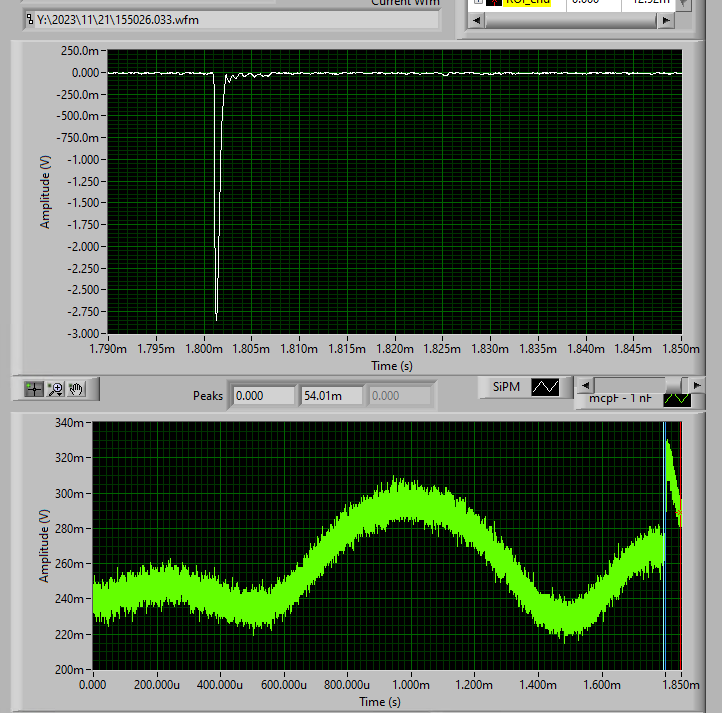Click upper graph y-axis label -1.500
722x713 pixels.
(x=83, y=203)
